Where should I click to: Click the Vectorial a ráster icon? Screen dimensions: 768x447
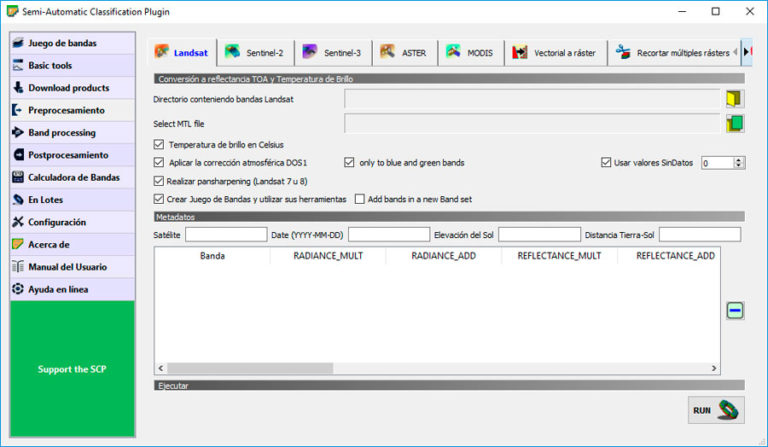coord(520,52)
